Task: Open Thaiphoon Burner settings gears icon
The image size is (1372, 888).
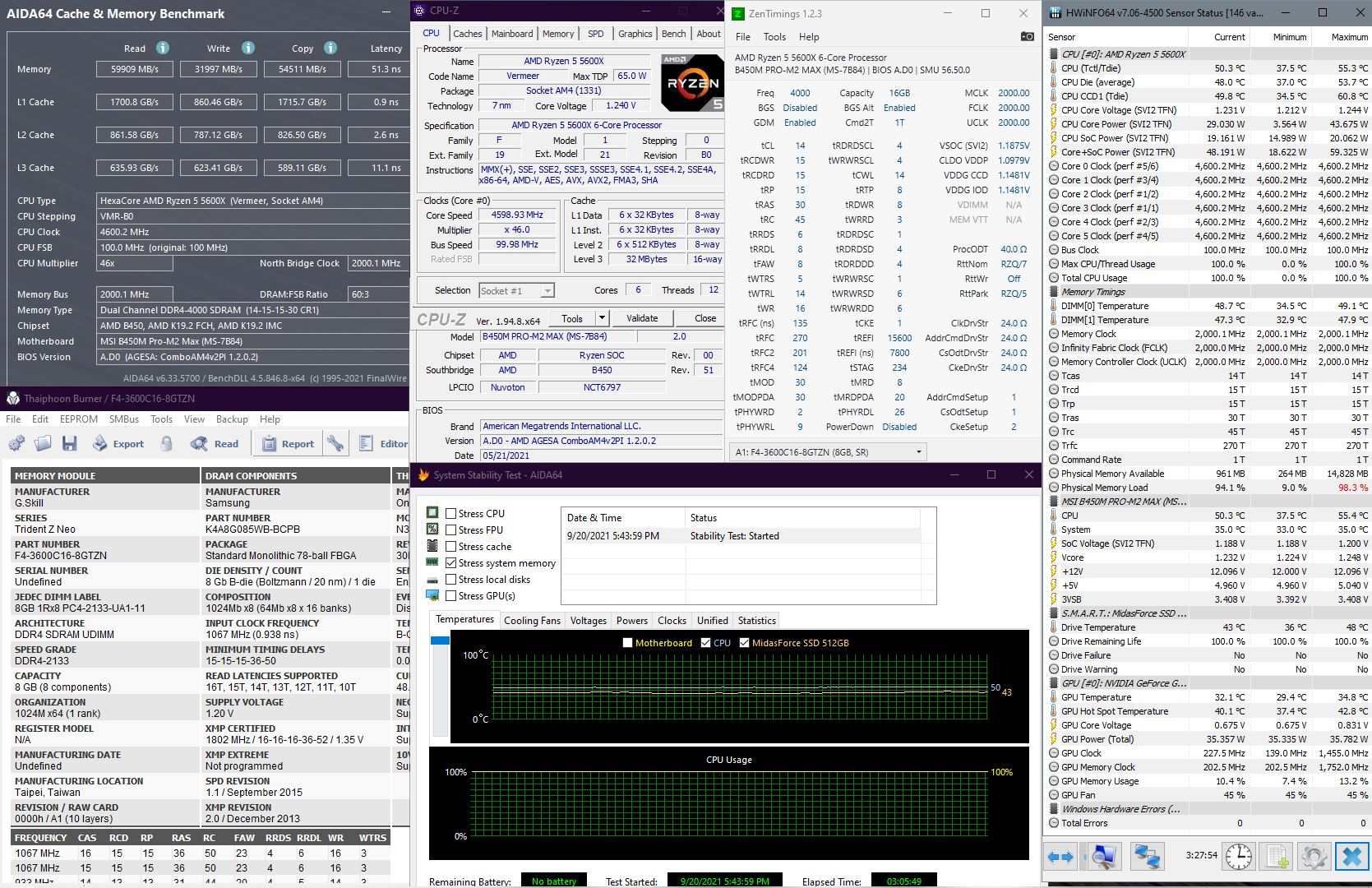Action: pyautogui.click(x=16, y=444)
